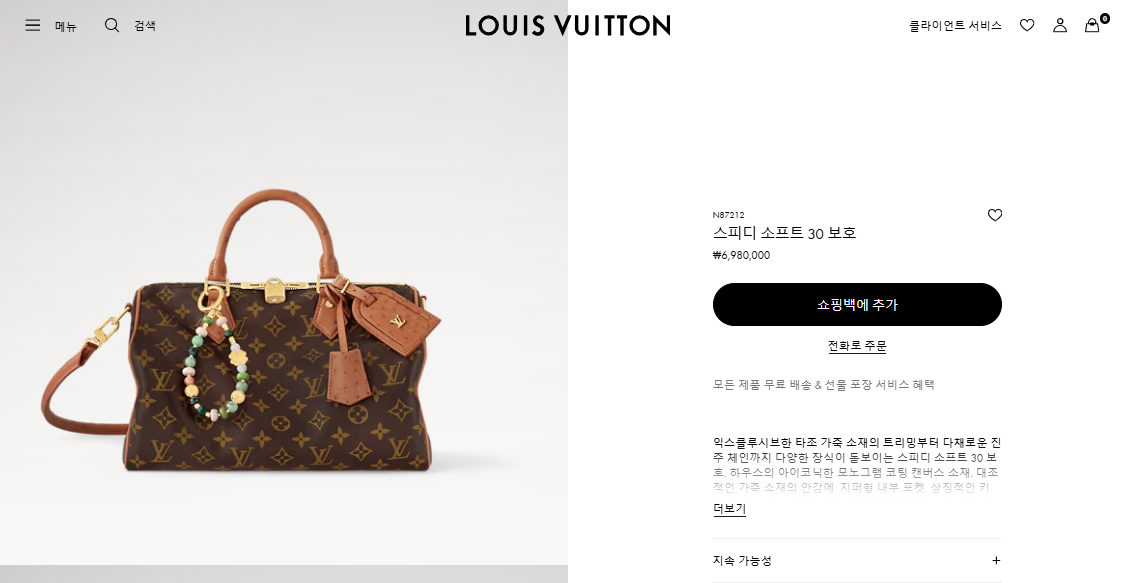
Task: Open 클라이언트 서비스 link
Action: (x=955, y=26)
